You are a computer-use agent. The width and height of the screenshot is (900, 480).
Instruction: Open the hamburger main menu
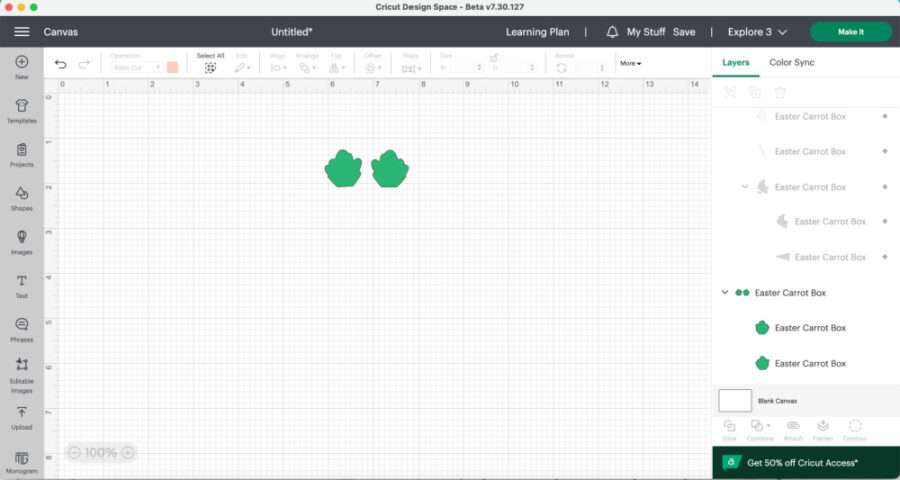(x=21, y=32)
